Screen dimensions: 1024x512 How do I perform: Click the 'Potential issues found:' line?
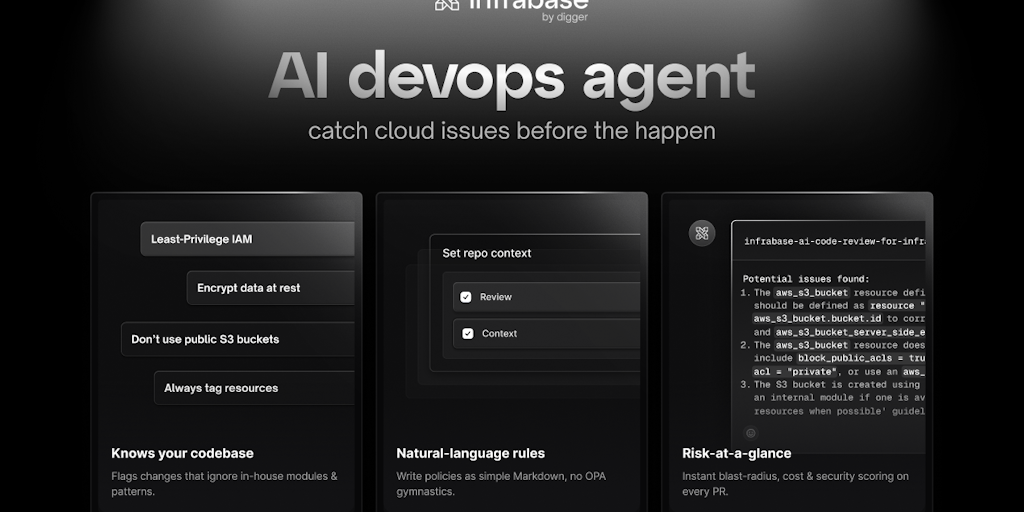pyautogui.click(x=806, y=279)
